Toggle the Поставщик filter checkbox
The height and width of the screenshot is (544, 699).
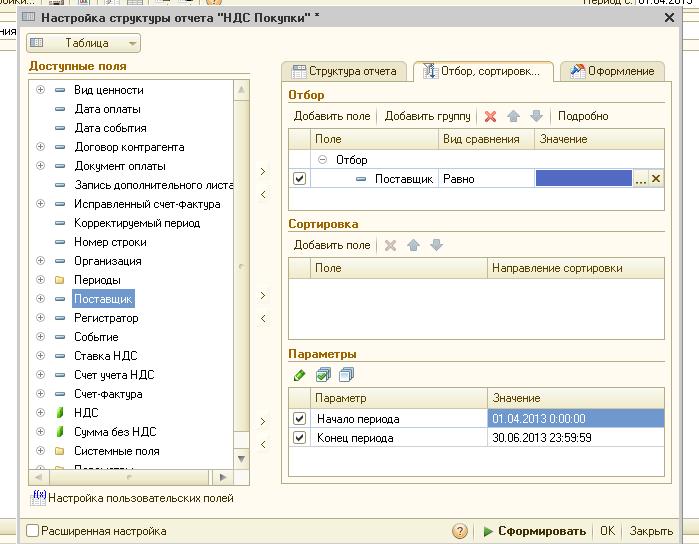pyautogui.click(x=300, y=179)
